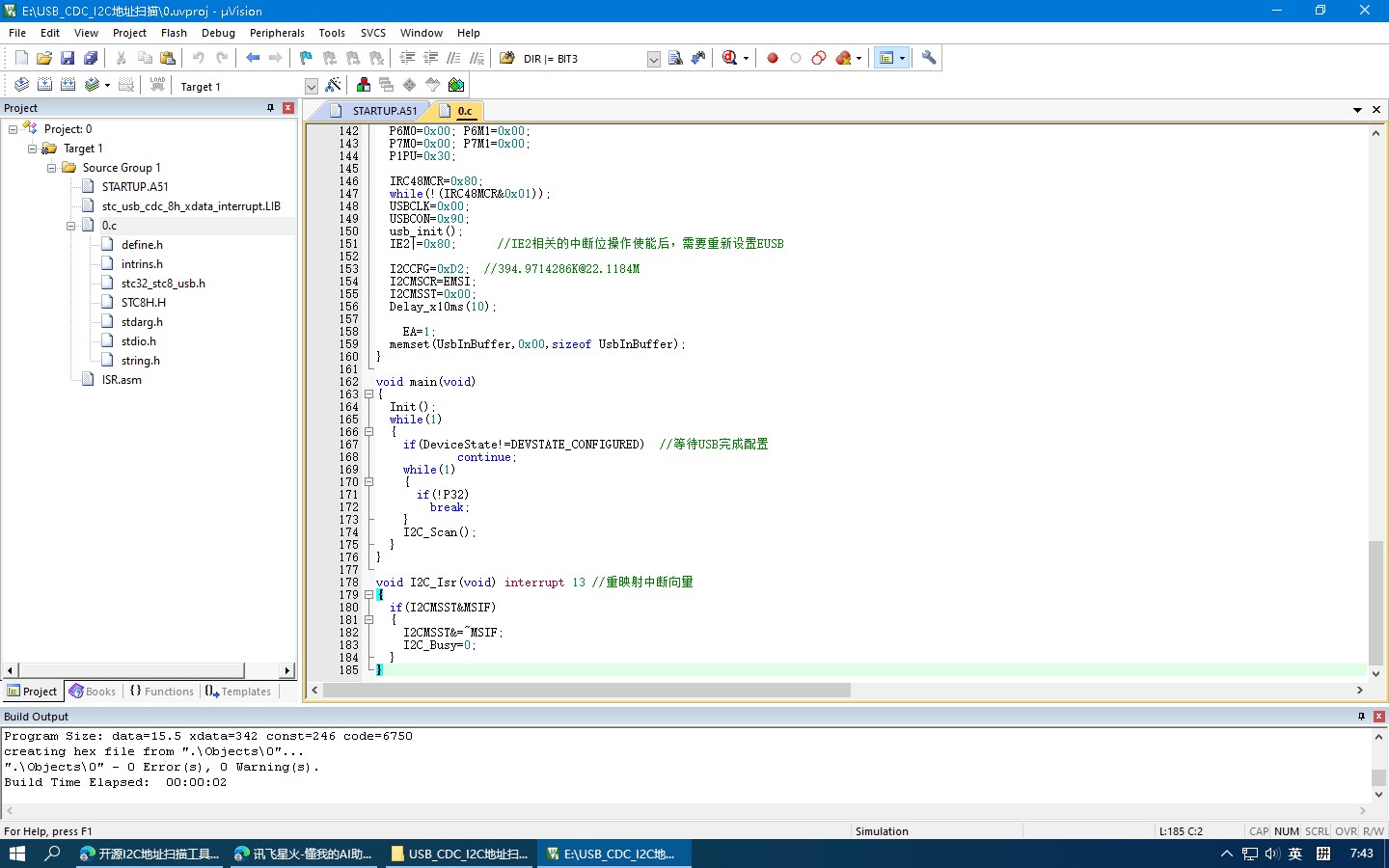Open the Target 1 dropdown list
1389x868 pixels.
[311, 87]
